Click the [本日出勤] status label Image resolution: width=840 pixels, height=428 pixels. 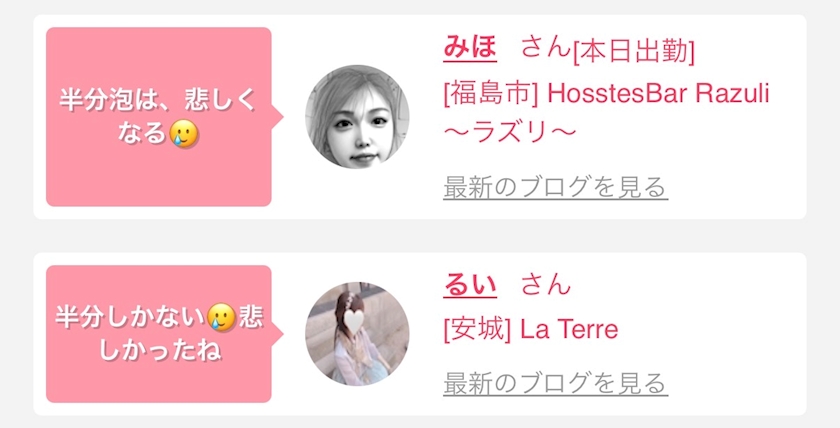(634, 52)
